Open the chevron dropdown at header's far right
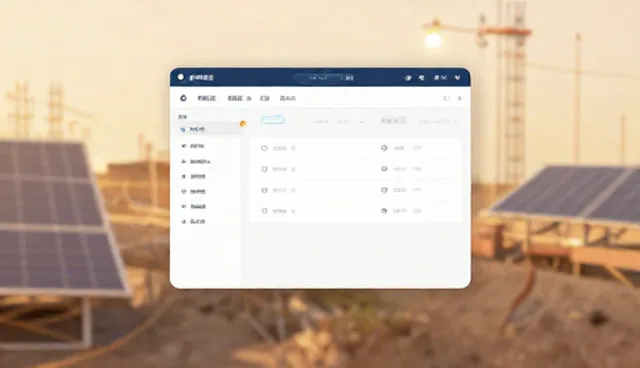The image size is (640, 368). pos(458,78)
